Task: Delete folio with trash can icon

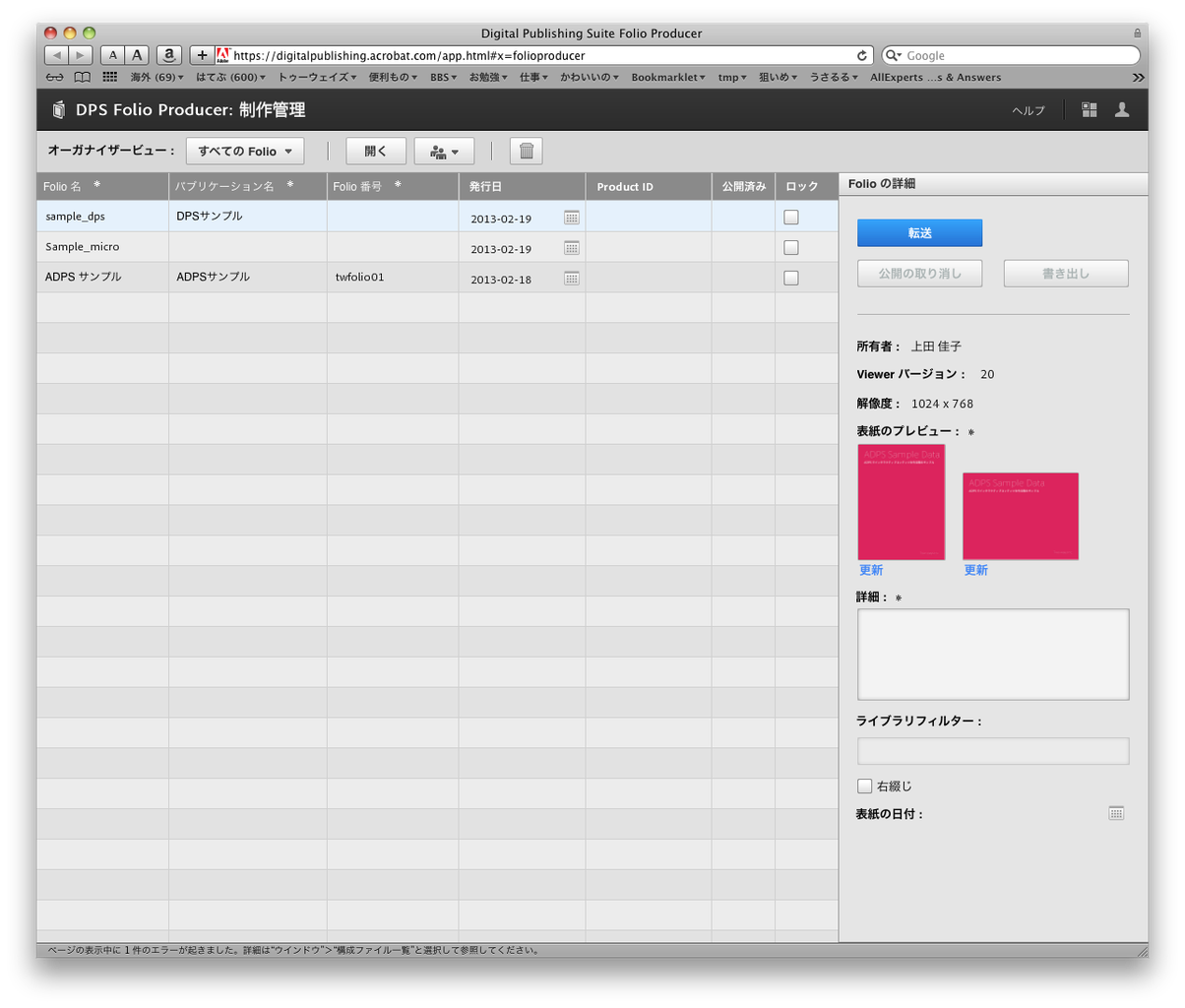Action: tap(527, 151)
